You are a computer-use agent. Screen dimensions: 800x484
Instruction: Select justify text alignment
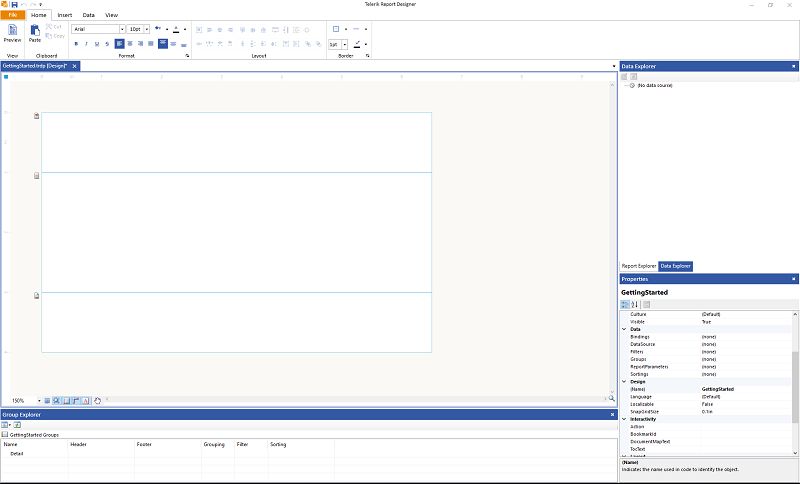coord(151,44)
